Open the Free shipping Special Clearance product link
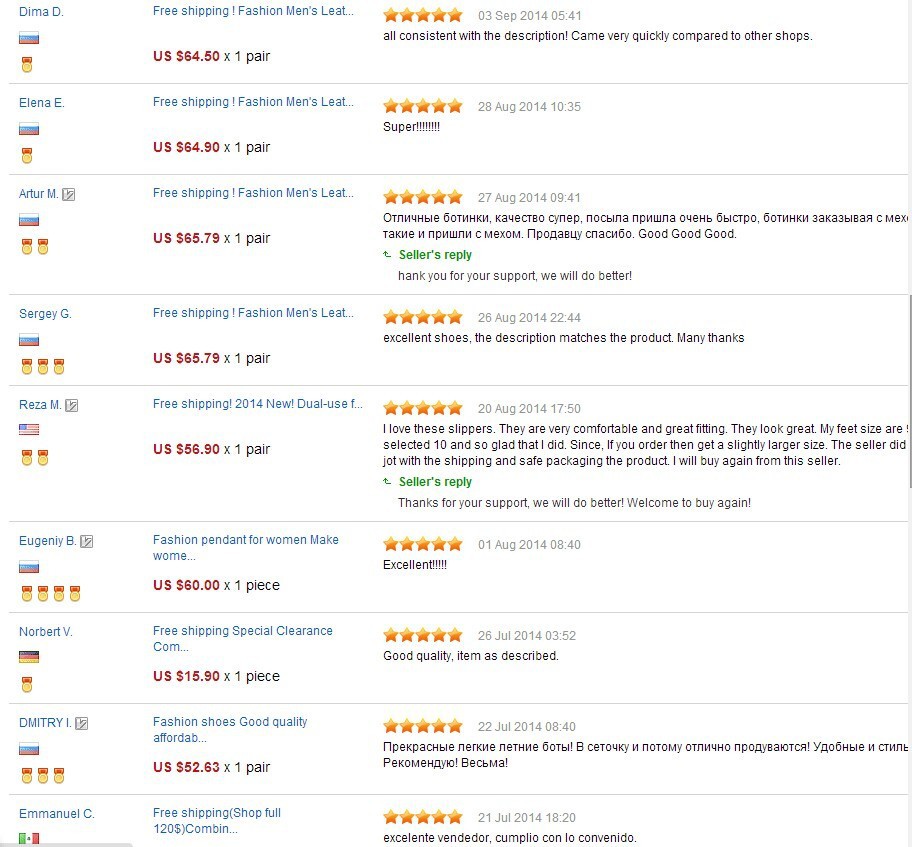The height and width of the screenshot is (847, 912). [x=243, y=639]
